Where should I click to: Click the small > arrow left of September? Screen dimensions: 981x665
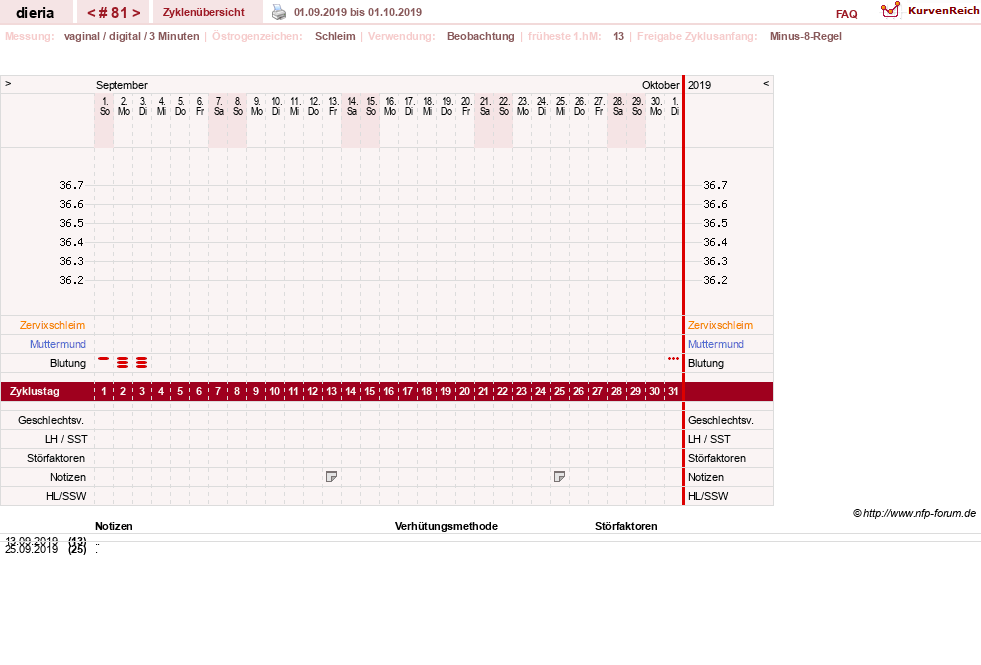(x=8, y=83)
